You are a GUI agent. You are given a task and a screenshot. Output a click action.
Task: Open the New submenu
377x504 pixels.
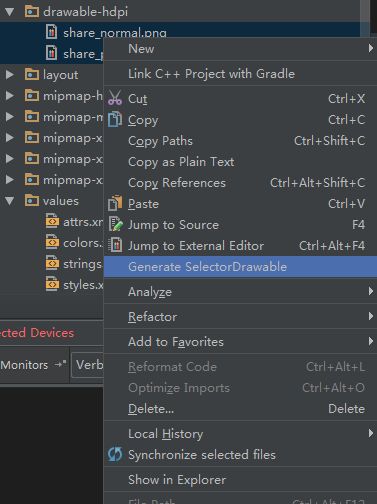pyautogui.click(x=240, y=49)
